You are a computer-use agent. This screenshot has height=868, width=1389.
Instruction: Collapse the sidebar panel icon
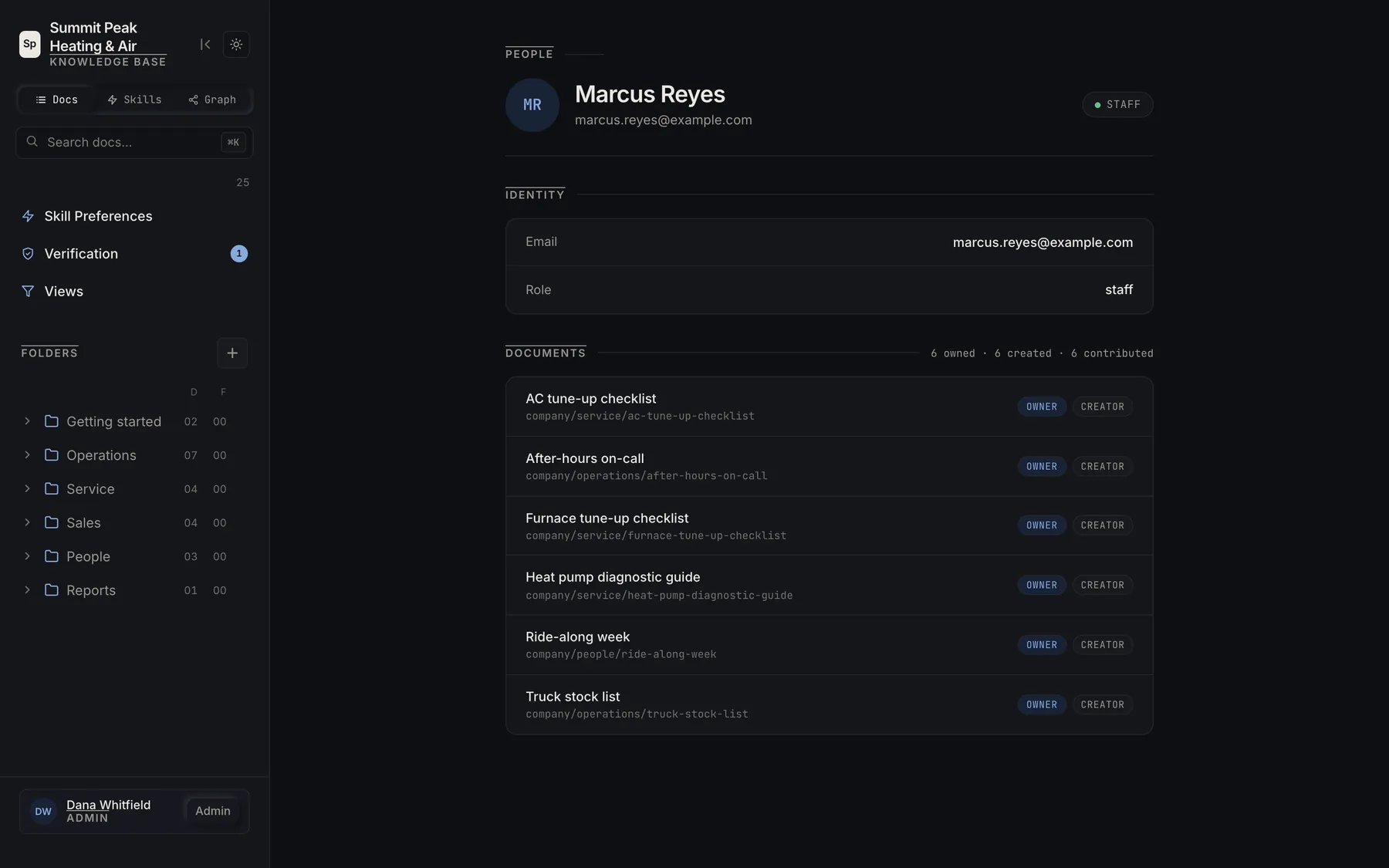pos(204,44)
